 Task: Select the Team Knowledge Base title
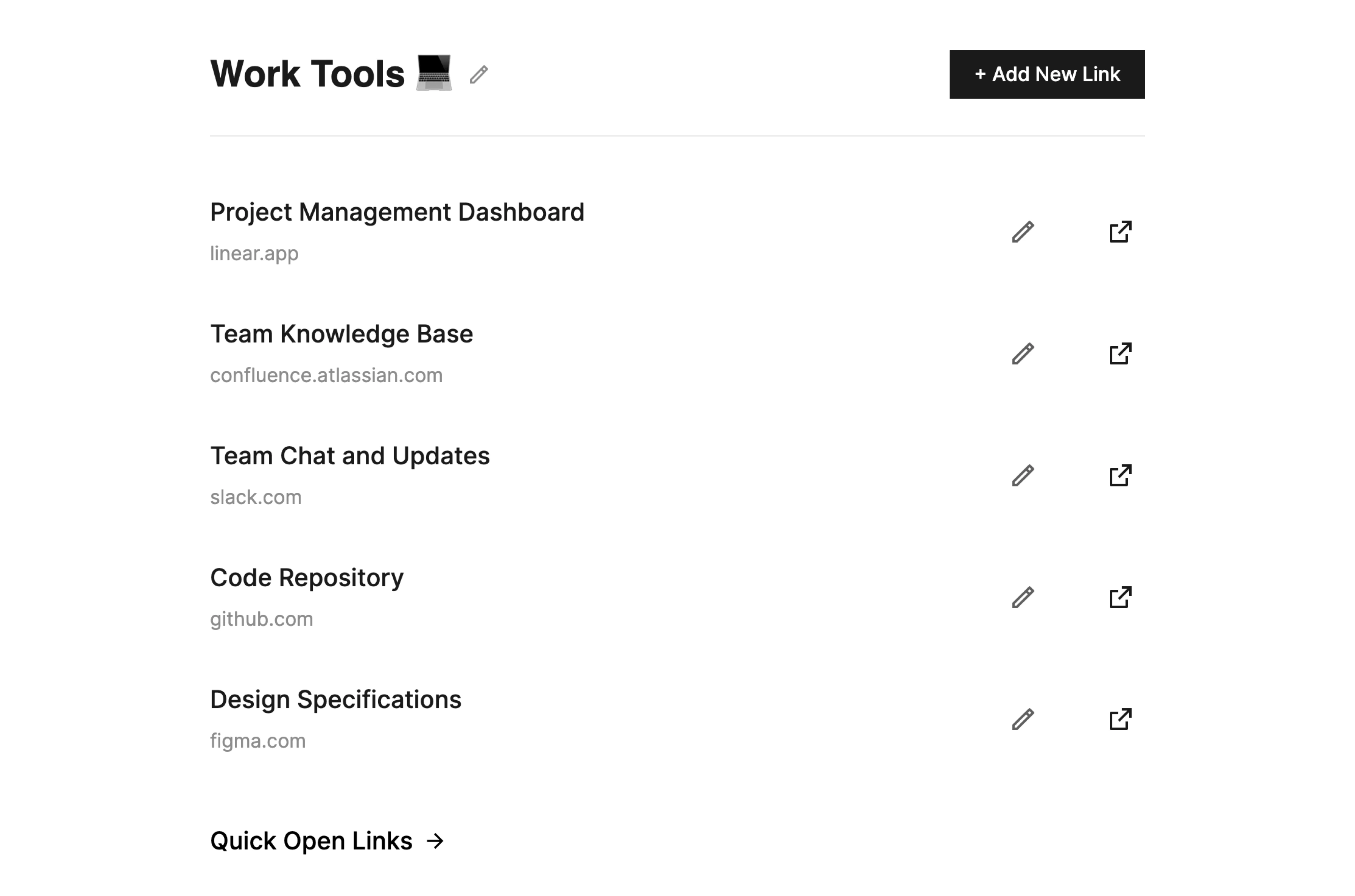[x=342, y=334]
